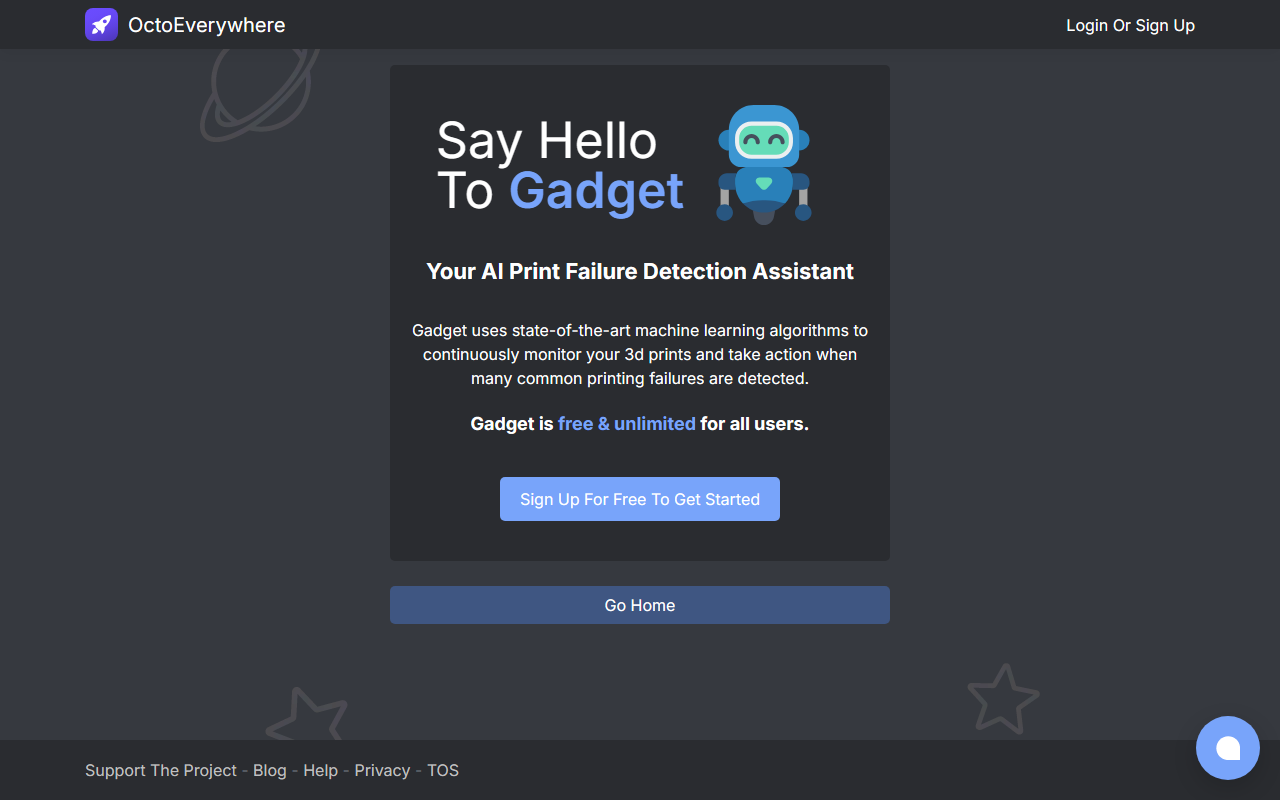Open the chat support bubble
Viewport: 1280px width, 800px height.
pos(1228,748)
